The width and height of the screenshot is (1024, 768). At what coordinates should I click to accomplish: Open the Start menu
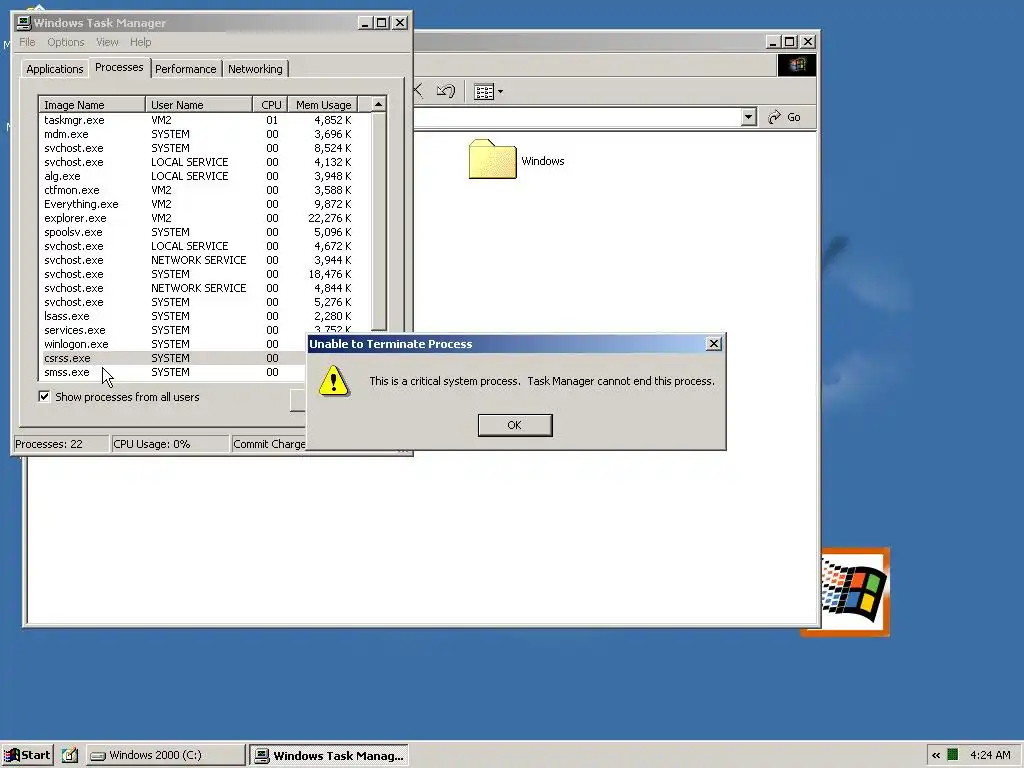click(27, 755)
